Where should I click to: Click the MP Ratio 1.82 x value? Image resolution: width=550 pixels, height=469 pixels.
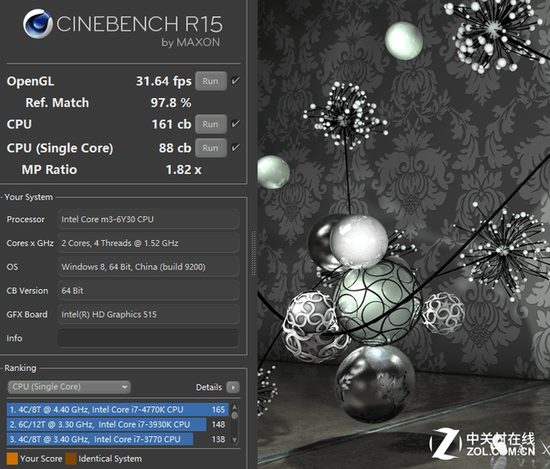183,170
